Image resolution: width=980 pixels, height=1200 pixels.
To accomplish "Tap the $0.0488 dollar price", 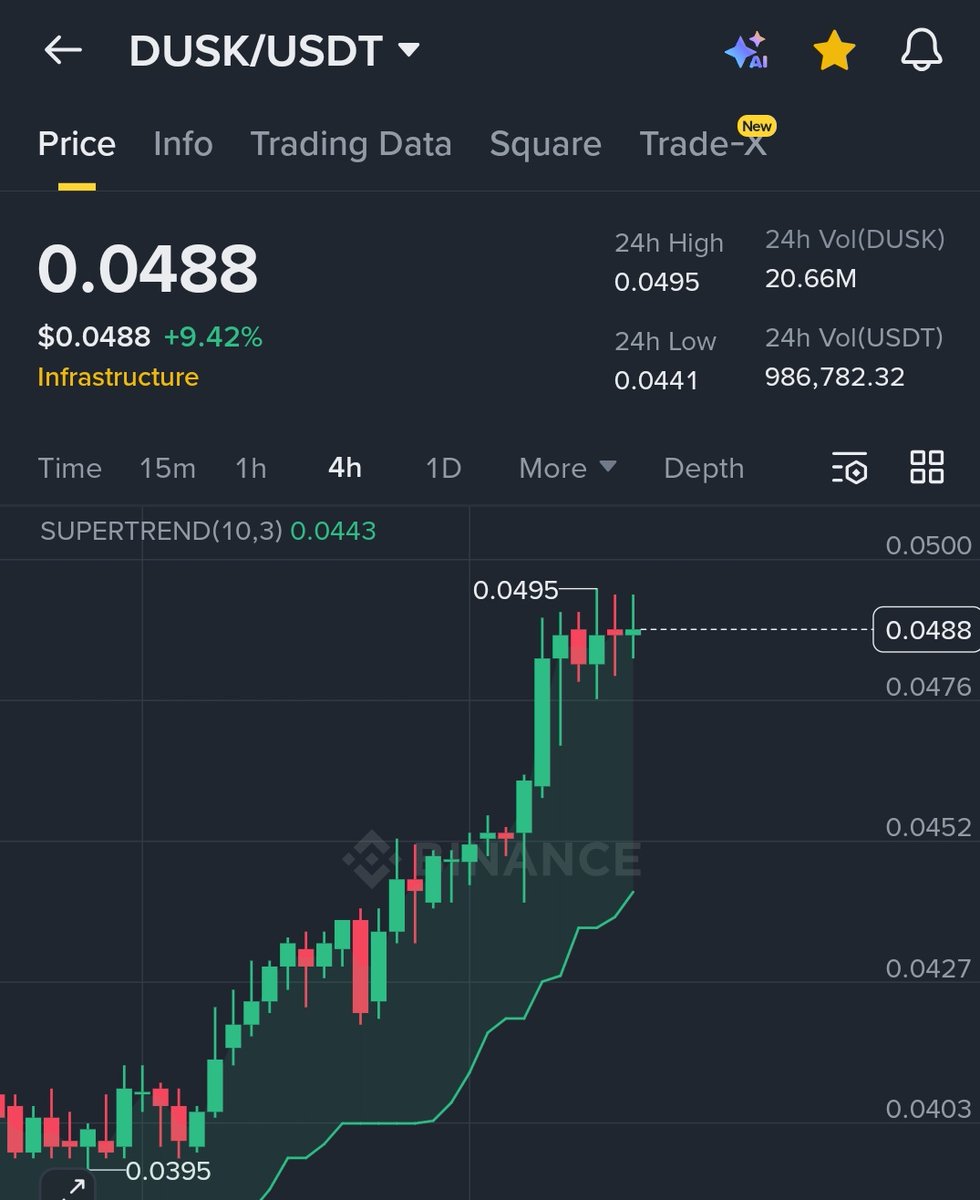I will point(94,337).
